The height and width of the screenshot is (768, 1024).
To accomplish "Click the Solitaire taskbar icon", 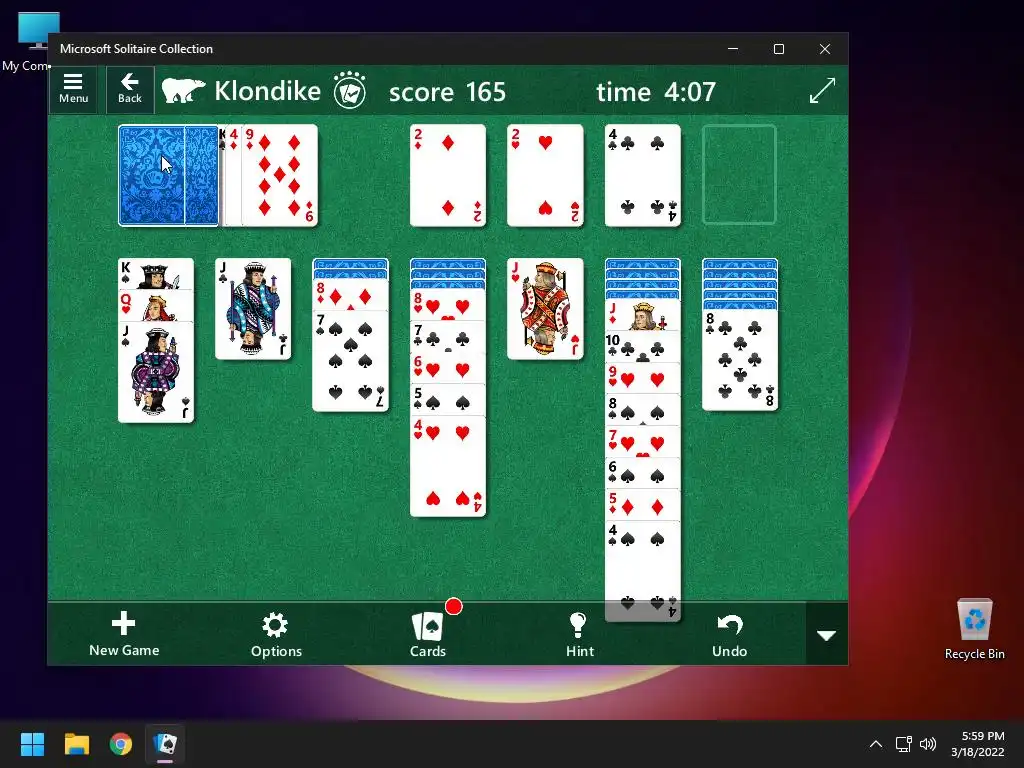I will pos(165,744).
